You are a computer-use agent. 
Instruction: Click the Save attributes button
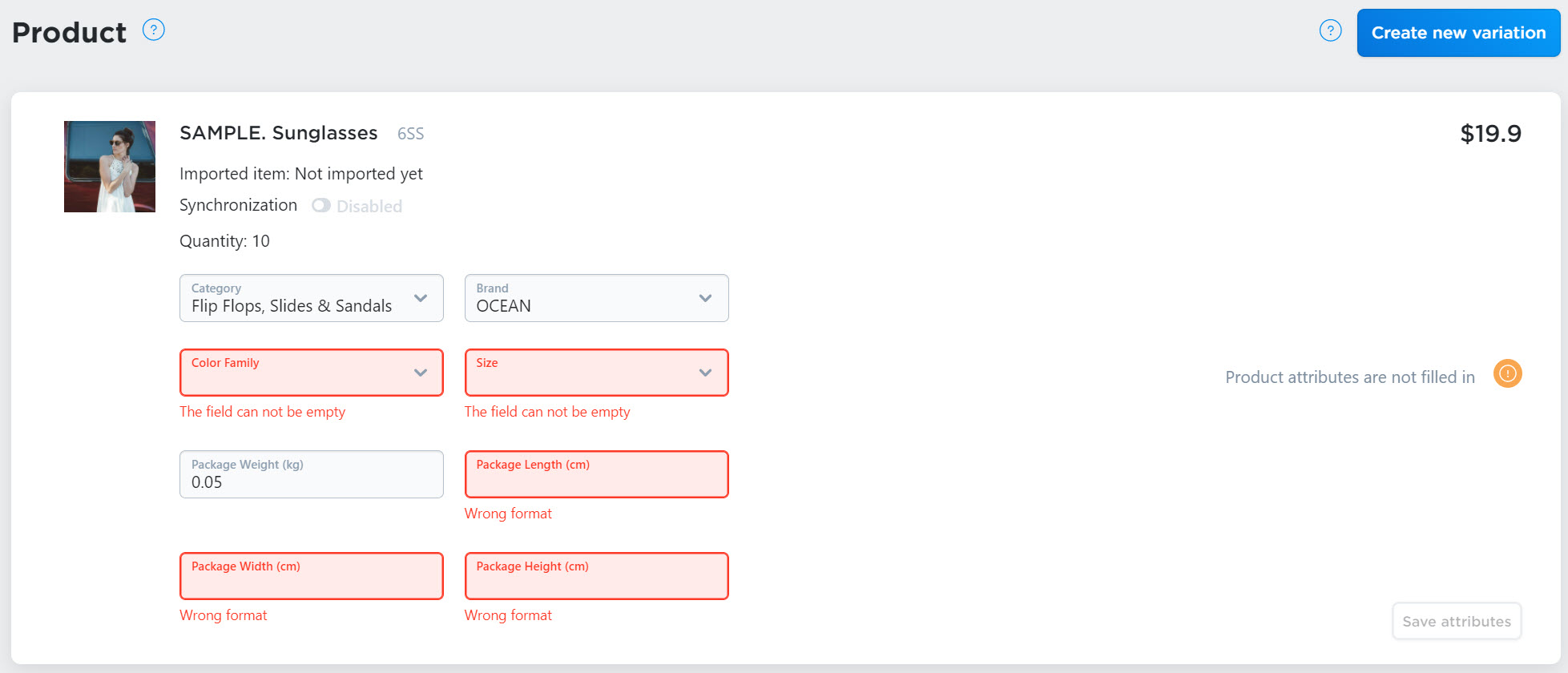point(1457,622)
